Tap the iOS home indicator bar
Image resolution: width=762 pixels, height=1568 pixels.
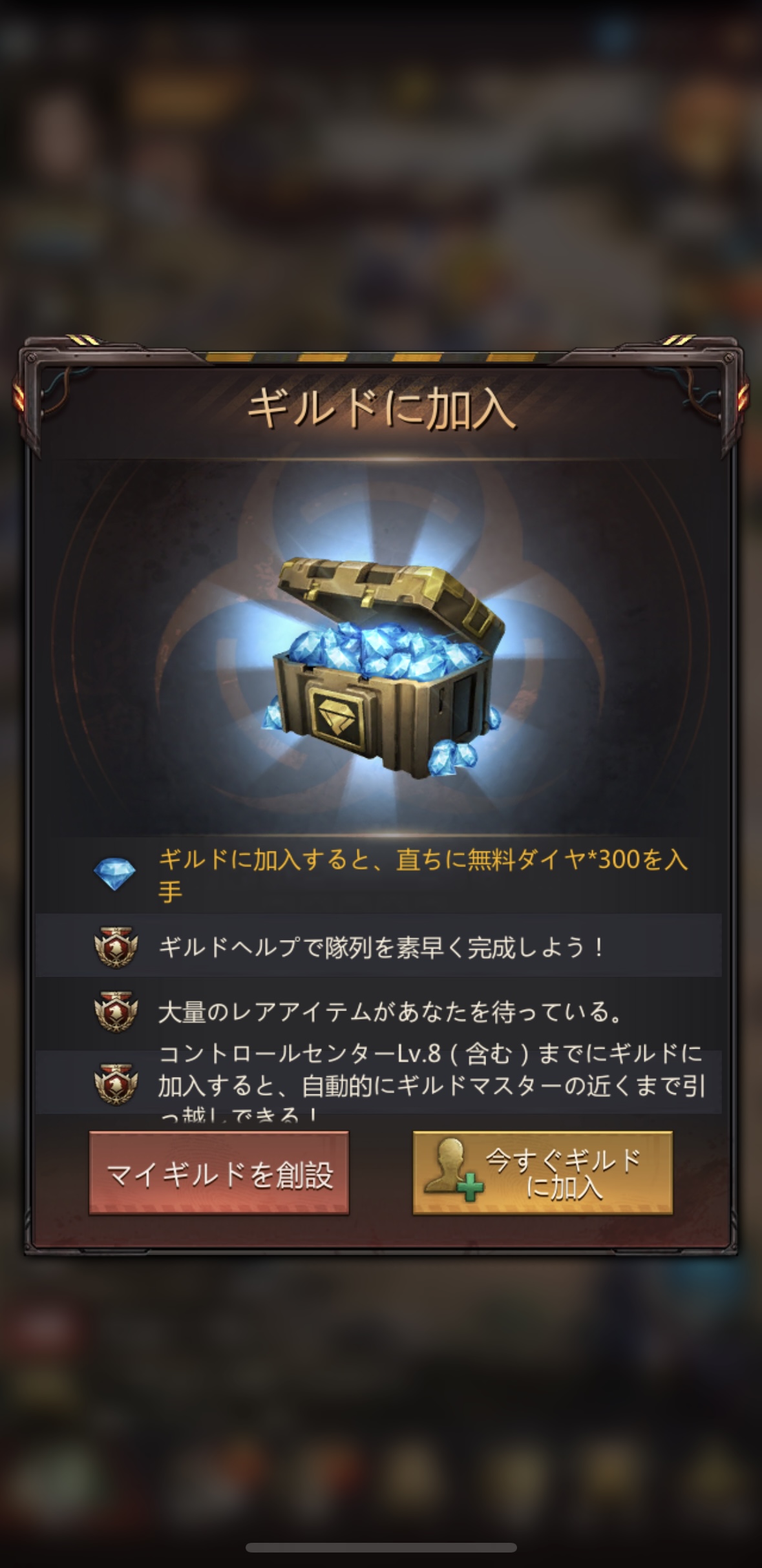pos(381,1547)
